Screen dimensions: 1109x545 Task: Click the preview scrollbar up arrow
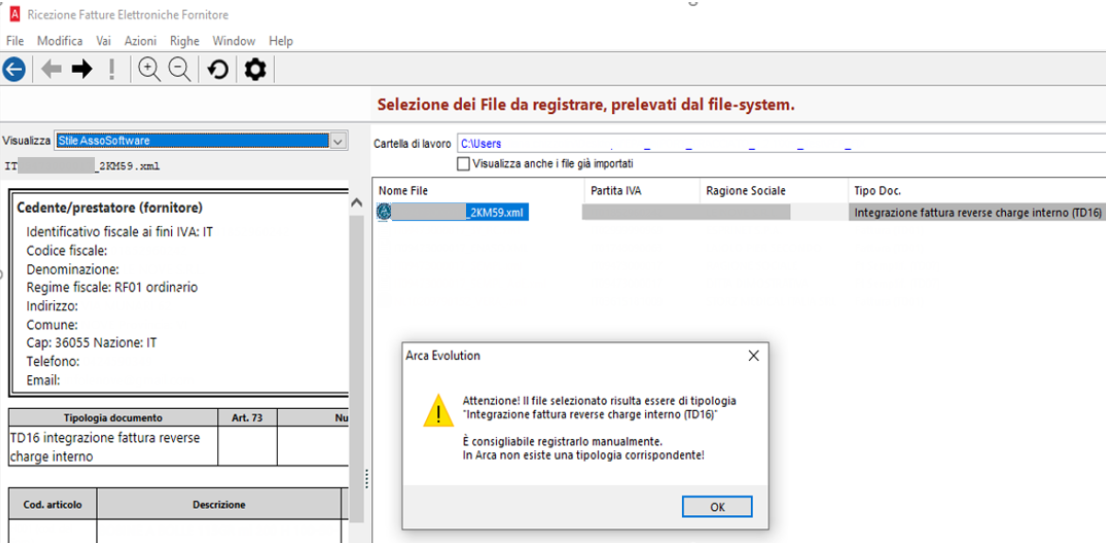(356, 203)
